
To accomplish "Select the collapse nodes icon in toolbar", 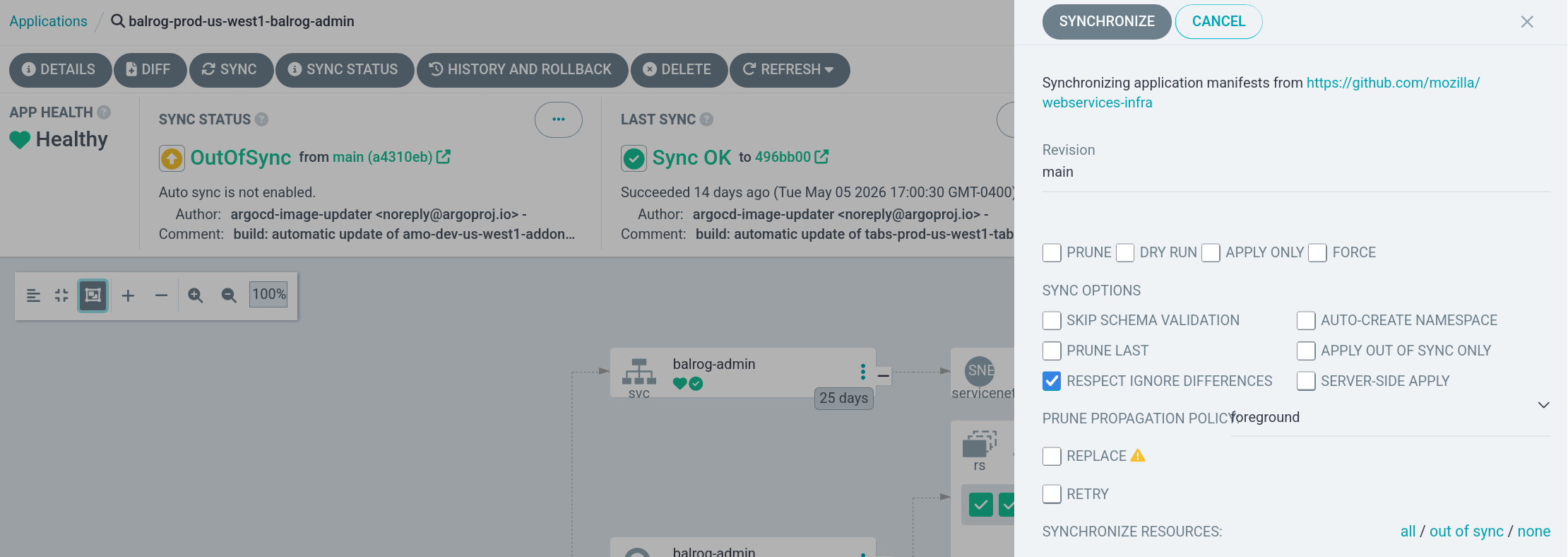I will pyautogui.click(x=61, y=295).
